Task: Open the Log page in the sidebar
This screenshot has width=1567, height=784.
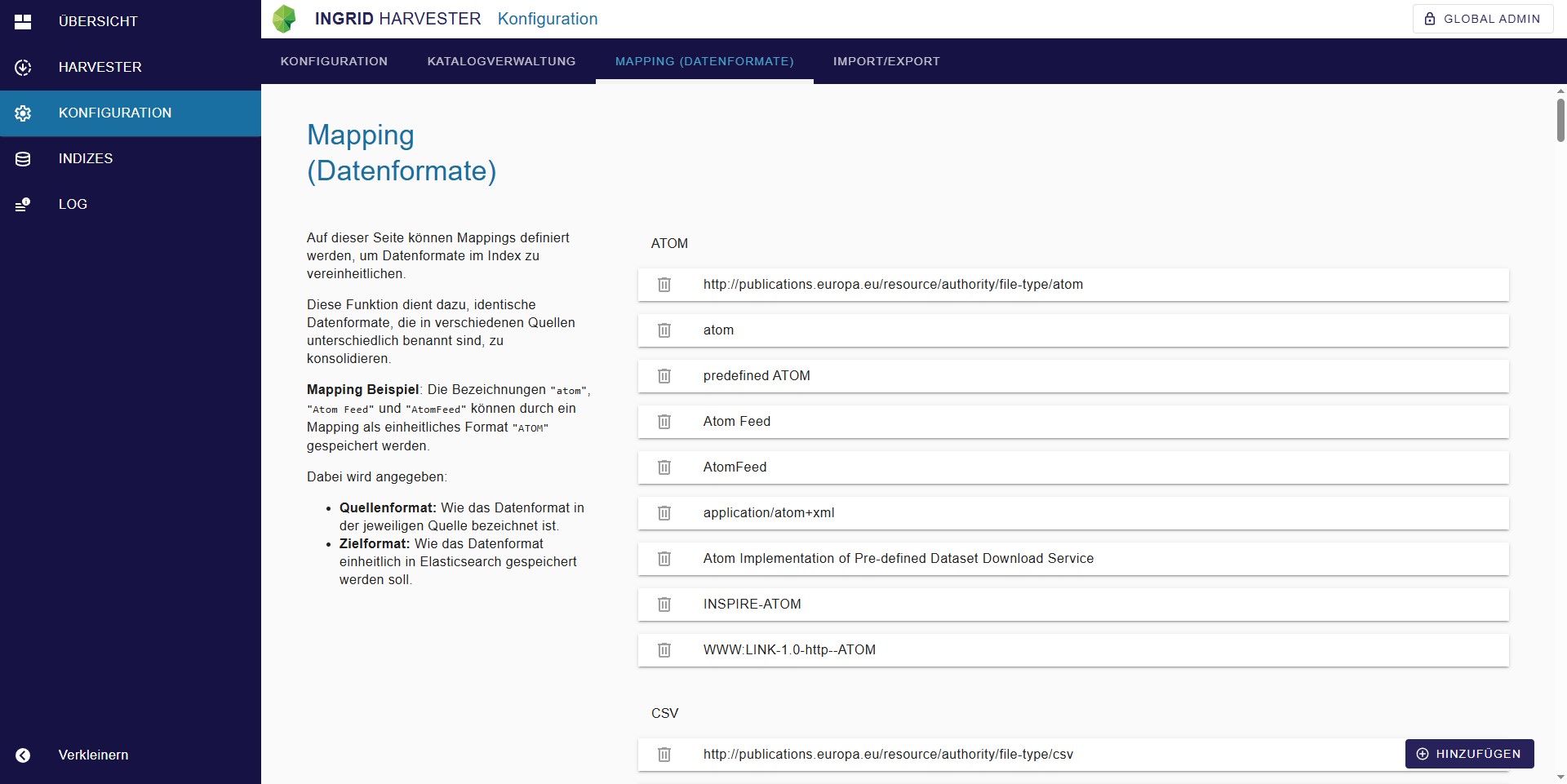Action: click(73, 204)
